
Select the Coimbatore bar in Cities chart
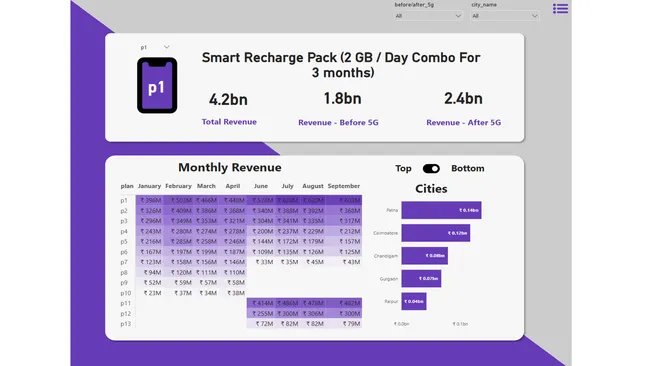click(436, 233)
